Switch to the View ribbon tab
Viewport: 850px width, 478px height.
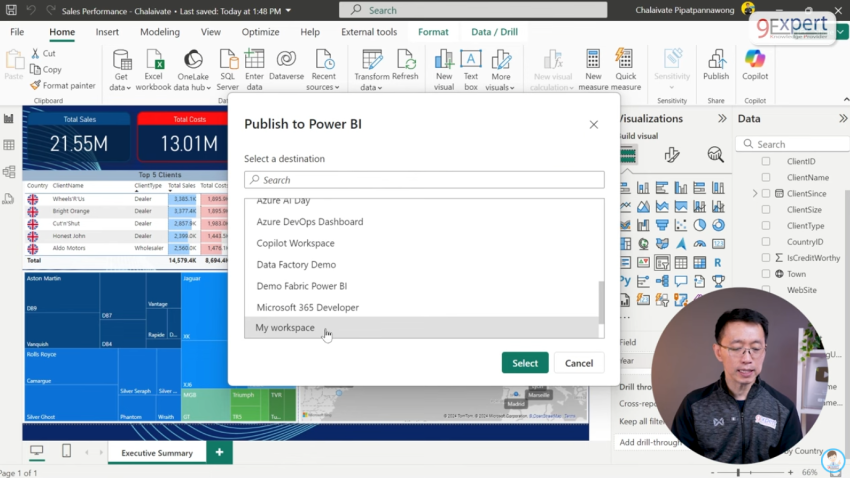(x=210, y=32)
